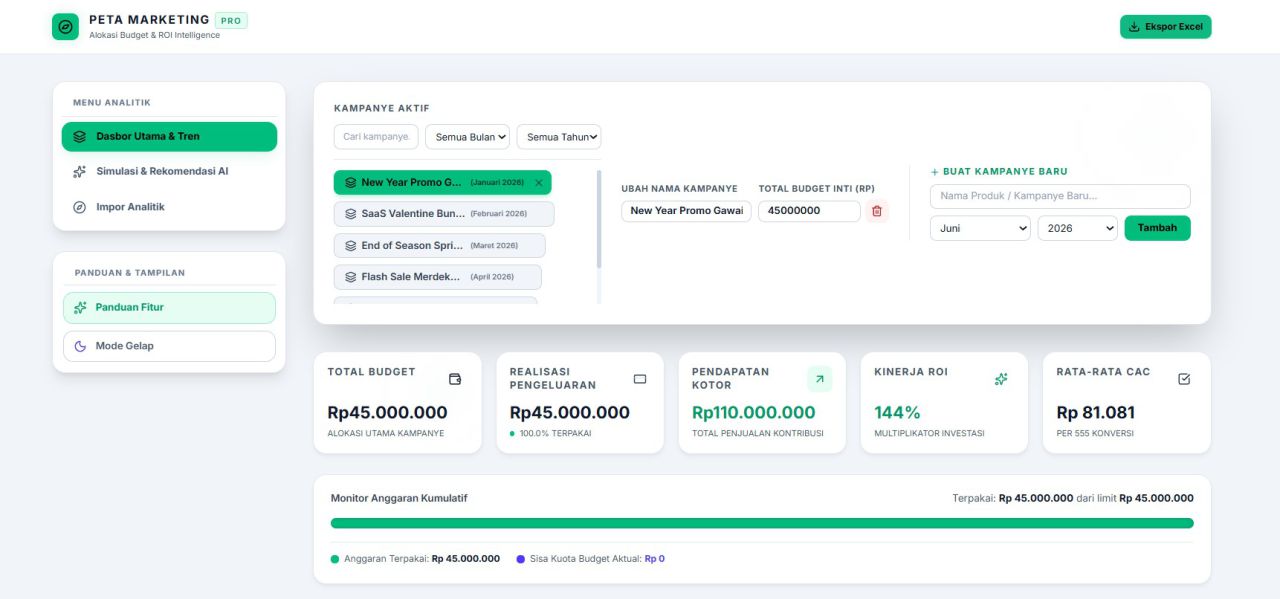Viewport: 1280px width, 599px height.
Task: Click the Sisa Kuota Rp 0 value
Action: click(655, 559)
